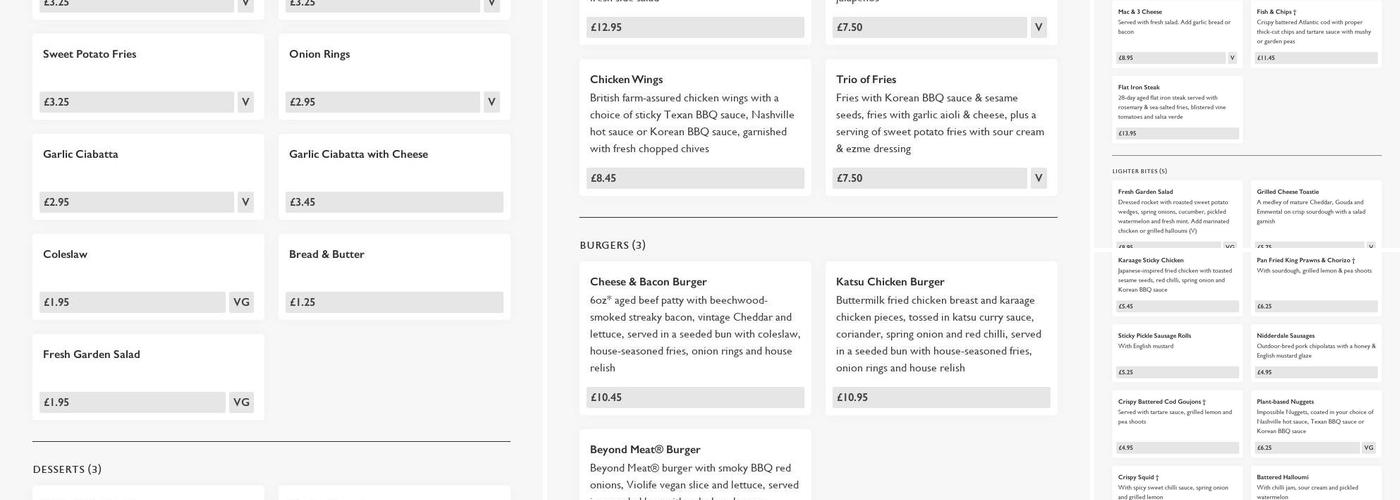Open the Flat Iron Steak preview card
Viewport: 1400px width, 500px height.
coord(1177,110)
